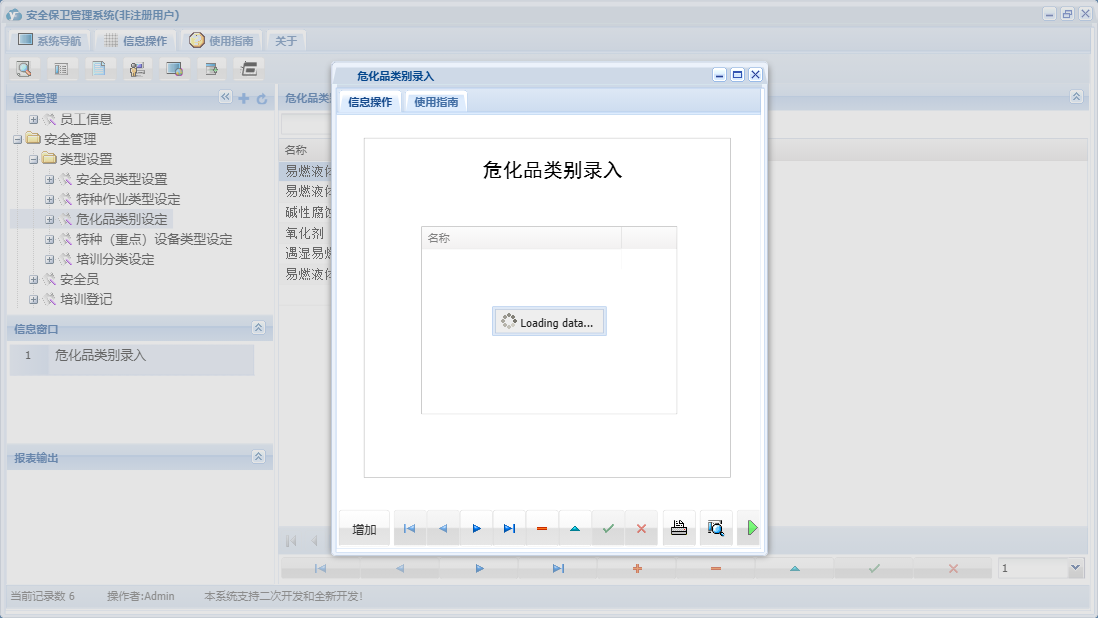Open the search tool on the main toolbar
The image size is (1098, 618).
[x=24, y=68]
